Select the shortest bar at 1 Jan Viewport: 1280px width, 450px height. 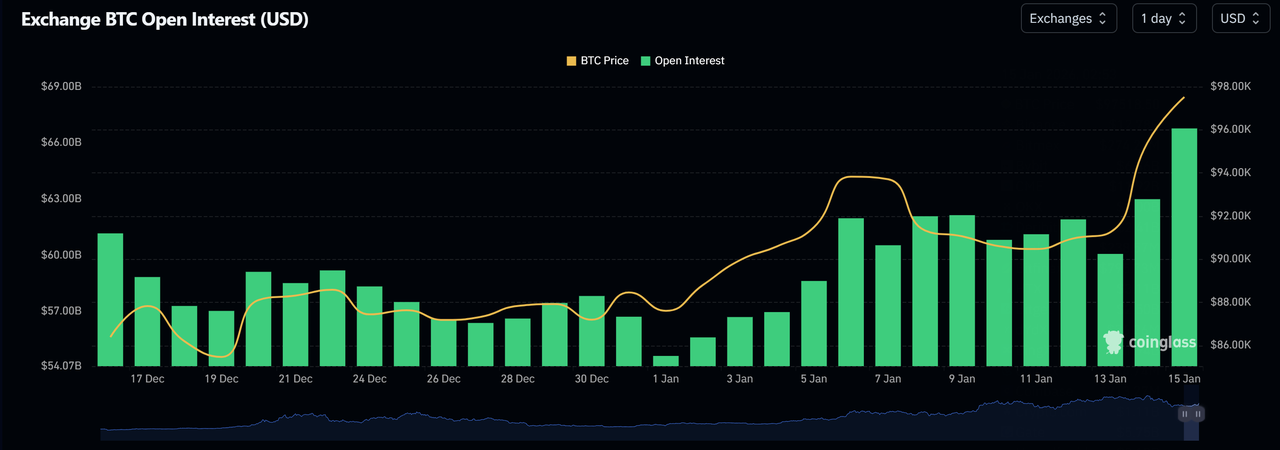click(x=666, y=360)
